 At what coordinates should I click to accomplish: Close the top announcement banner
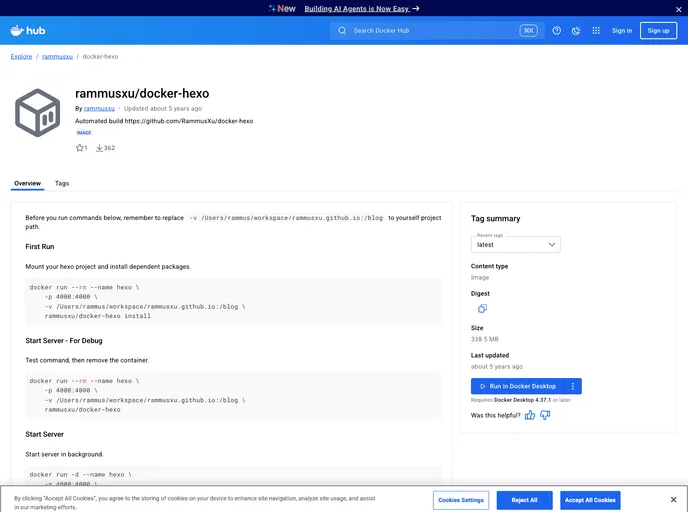[678, 9]
